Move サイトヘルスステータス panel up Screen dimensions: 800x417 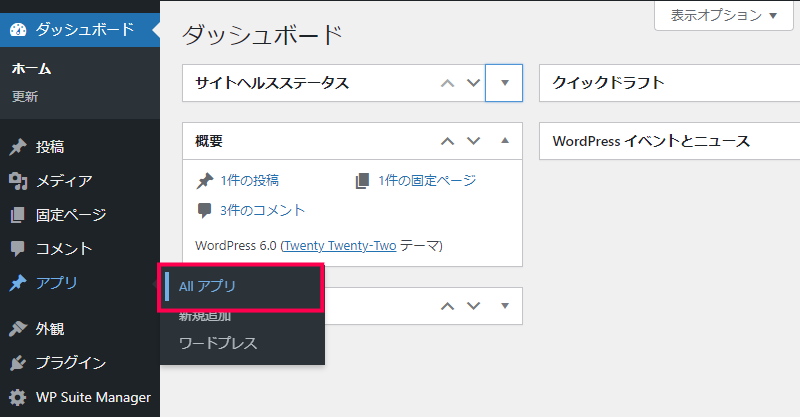pyautogui.click(x=447, y=83)
